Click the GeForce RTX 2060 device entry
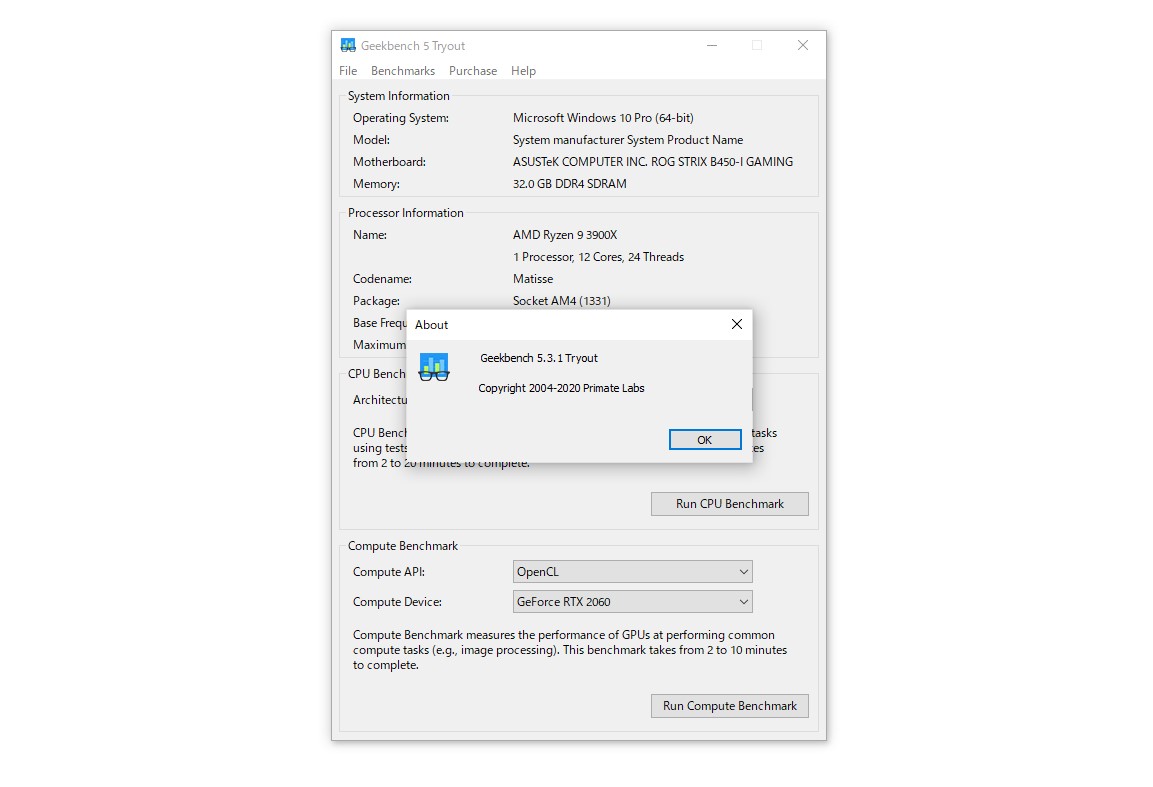 click(x=560, y=601)
